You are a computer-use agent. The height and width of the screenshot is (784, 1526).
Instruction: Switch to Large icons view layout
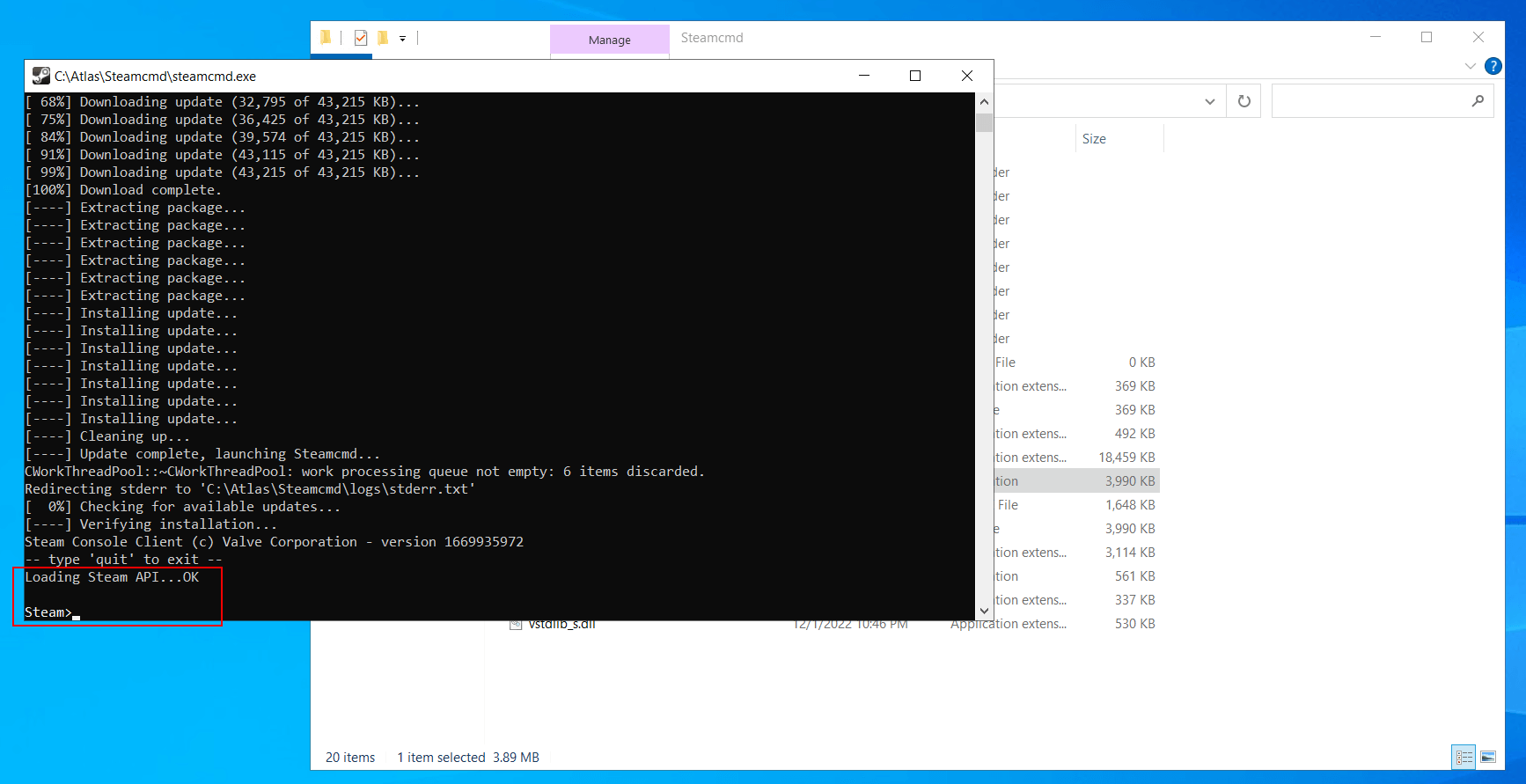pos(1488,757)
